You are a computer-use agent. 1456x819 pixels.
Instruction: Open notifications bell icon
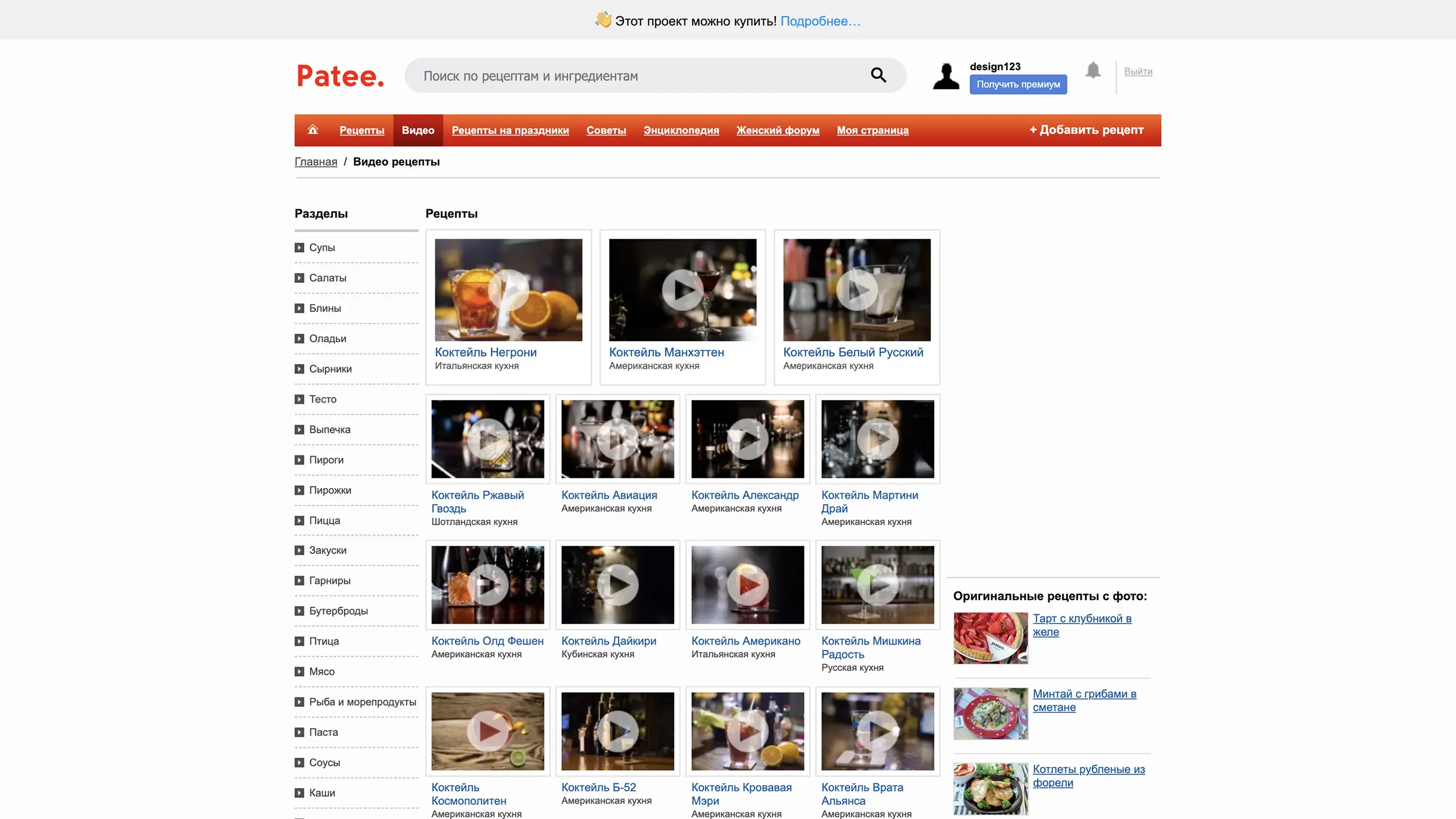1093,71
